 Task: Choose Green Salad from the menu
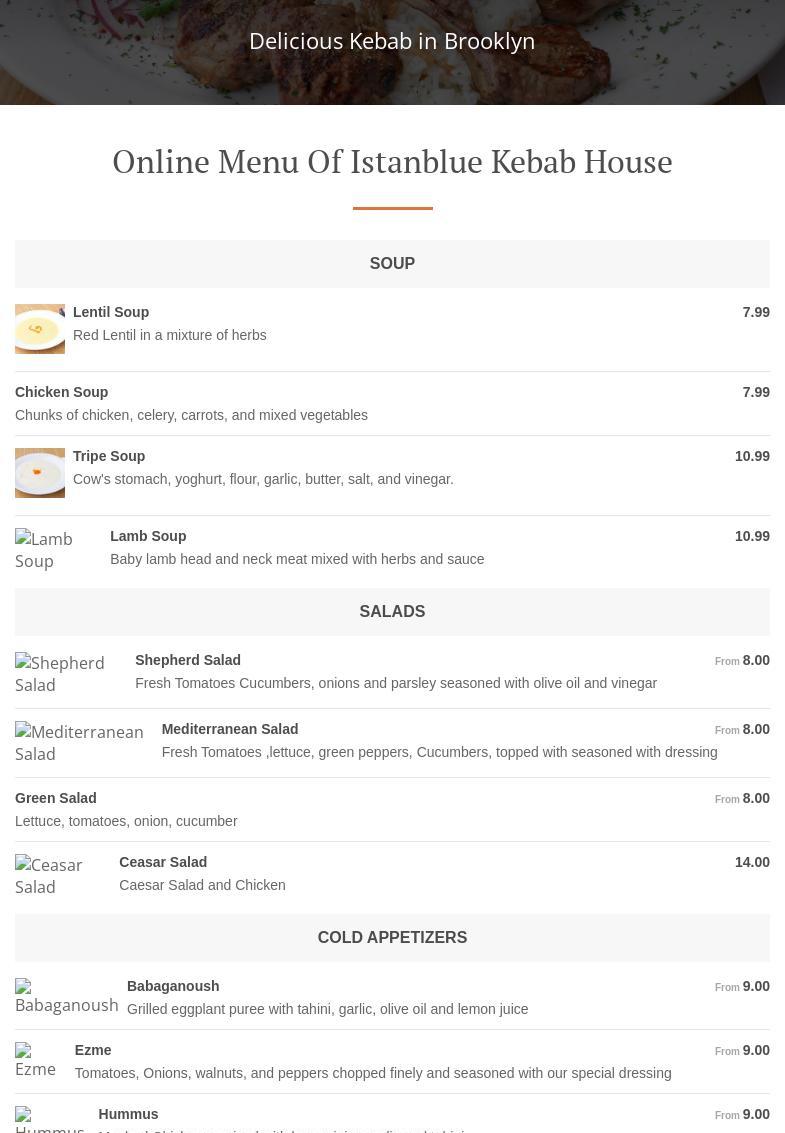[56, 798]
